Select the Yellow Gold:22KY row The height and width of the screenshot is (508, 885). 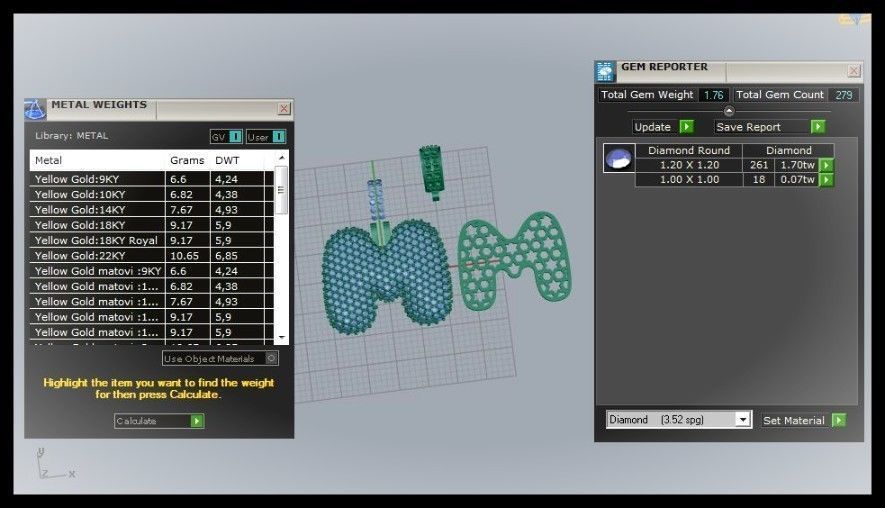pos(152,255)
